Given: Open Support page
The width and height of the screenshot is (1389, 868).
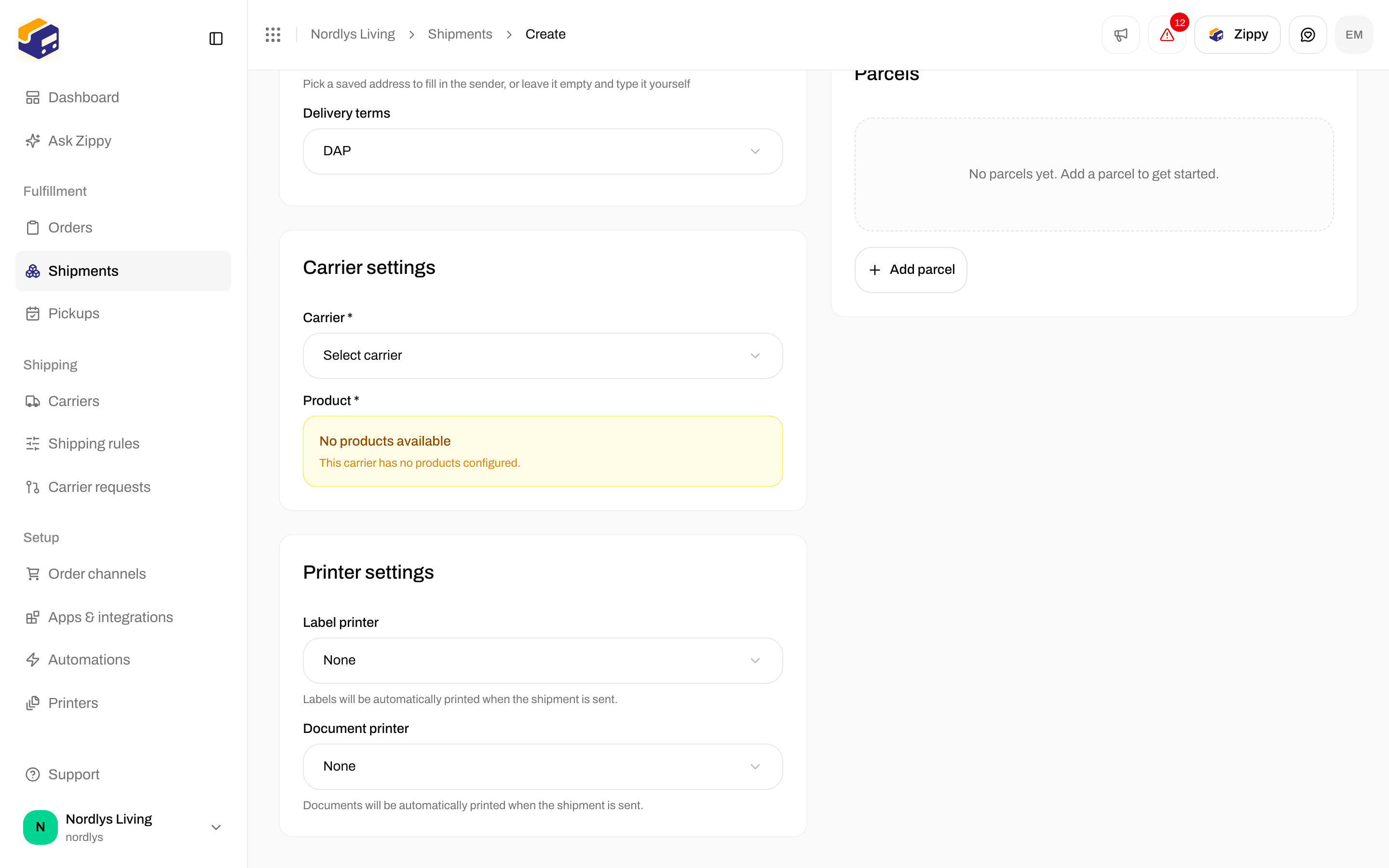Looking at the screenshot, I should [123, 774].
